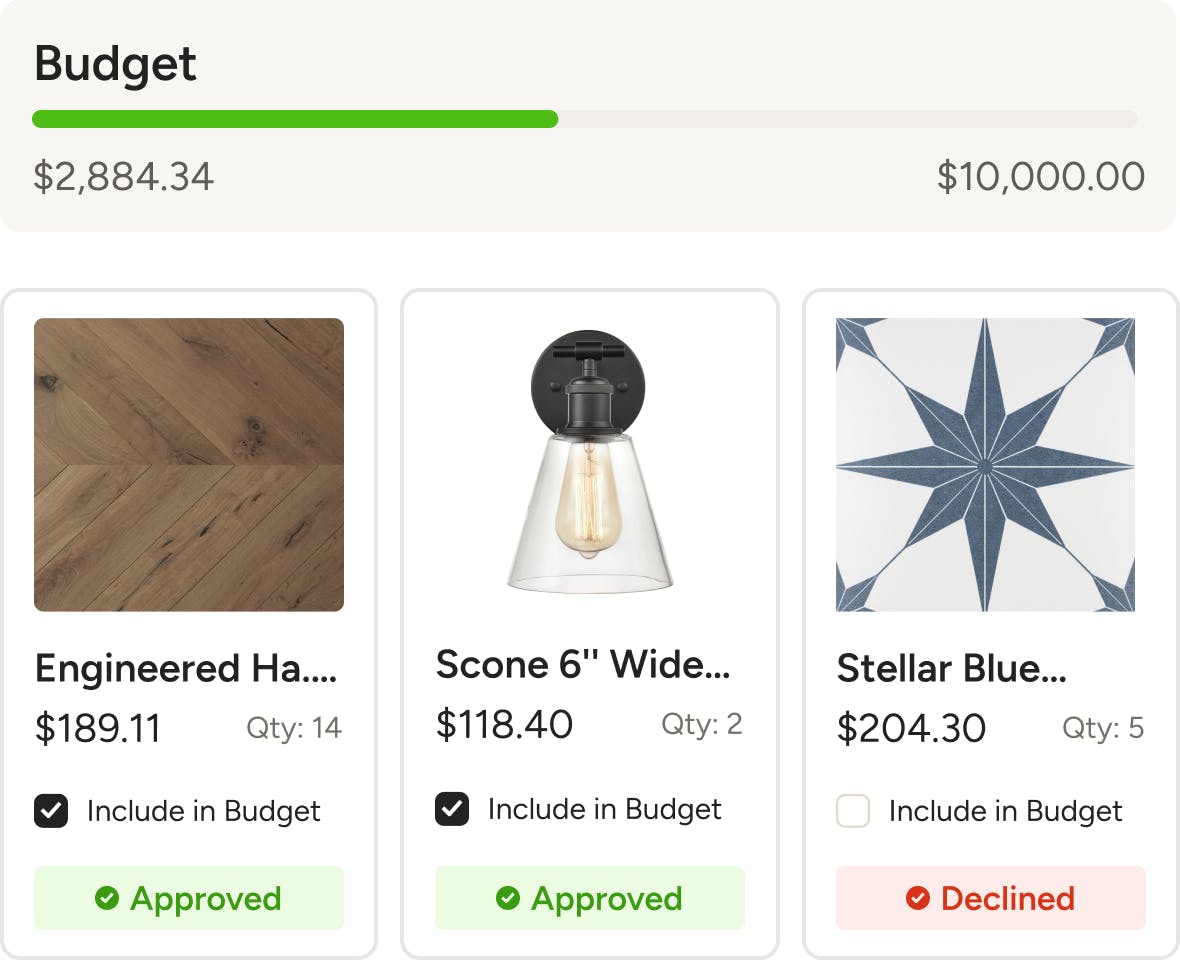
Task: Open the hardwood flooring product image
Action: (x=189, y=464)
